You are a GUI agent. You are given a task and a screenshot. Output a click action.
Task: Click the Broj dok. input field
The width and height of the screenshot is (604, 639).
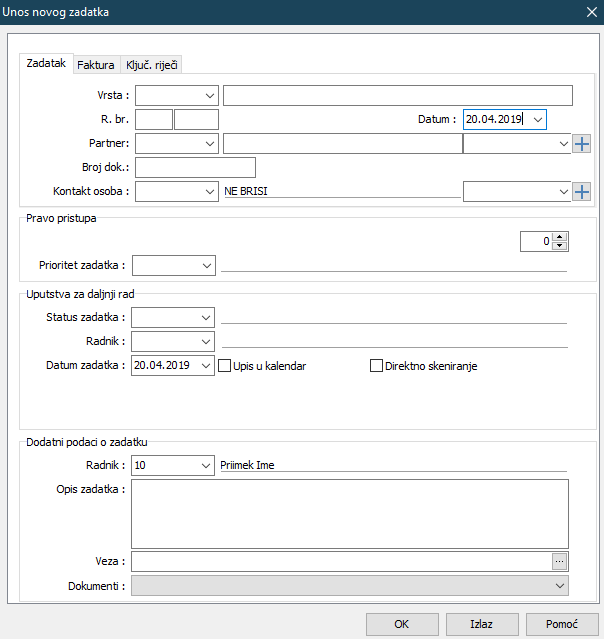pyautogui.click(x=195, y=167)
